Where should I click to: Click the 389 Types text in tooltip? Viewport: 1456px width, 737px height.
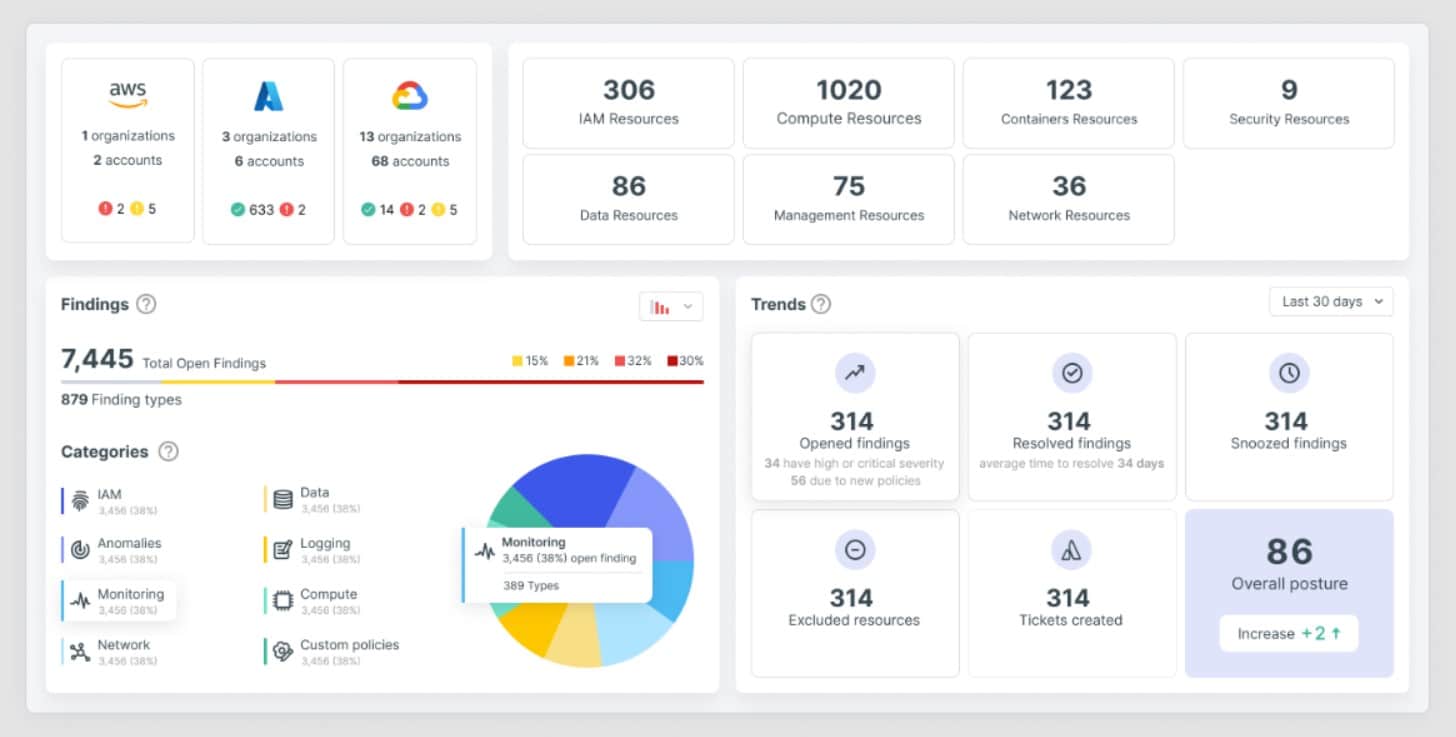tap(531, 586)
